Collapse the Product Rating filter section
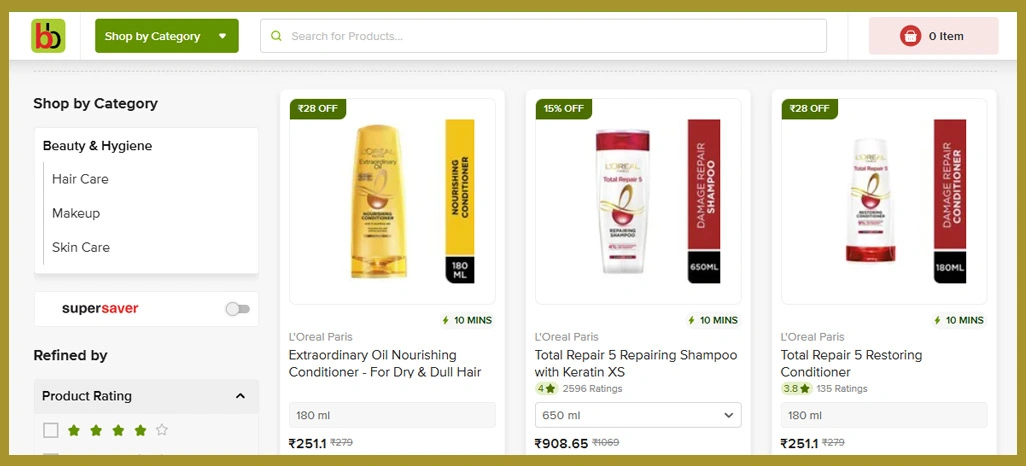The height and width of the screenshot is (466, 1026). pyautogui.click(x=240, y=396)
